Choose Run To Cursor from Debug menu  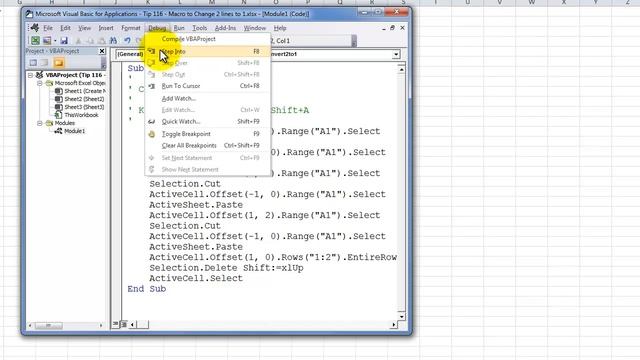(207, 86)
